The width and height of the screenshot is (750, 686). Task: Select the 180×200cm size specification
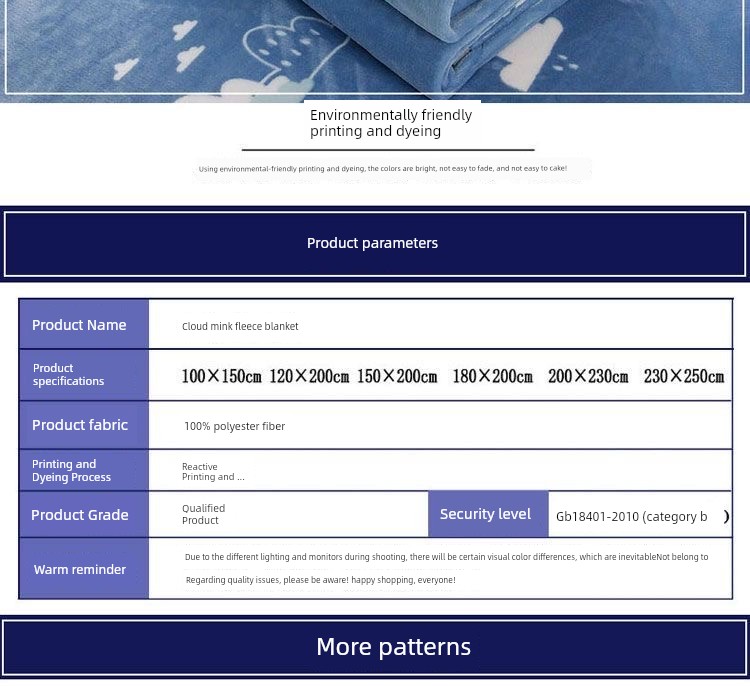[x=492, y=377]
